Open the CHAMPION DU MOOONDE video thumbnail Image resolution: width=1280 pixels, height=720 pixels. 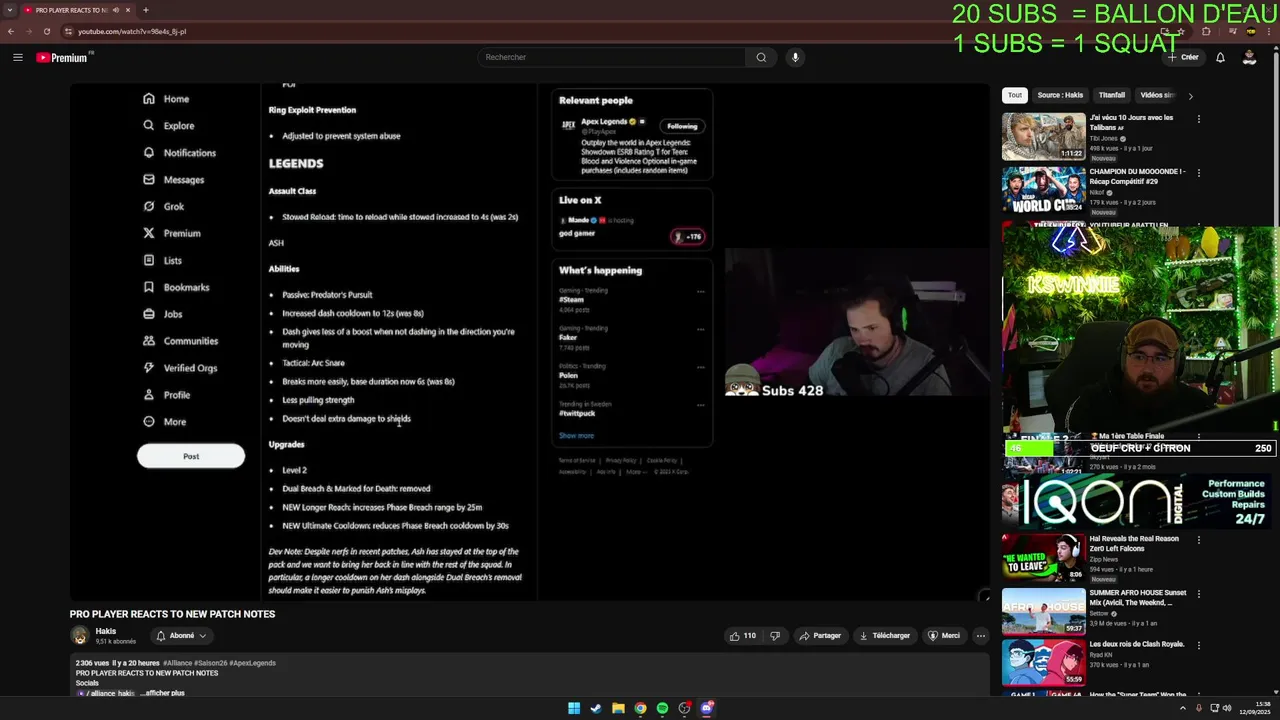point(1044,190)
